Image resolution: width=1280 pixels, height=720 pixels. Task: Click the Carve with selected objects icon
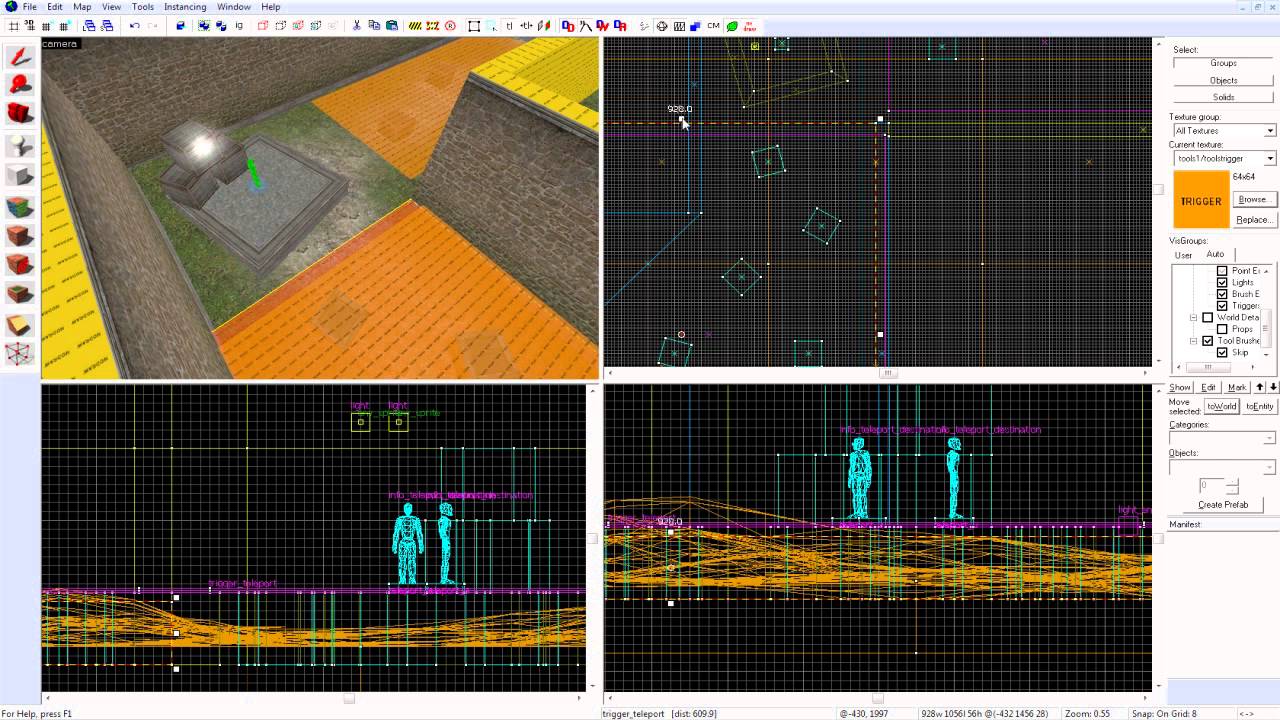[x=182, y=26]
